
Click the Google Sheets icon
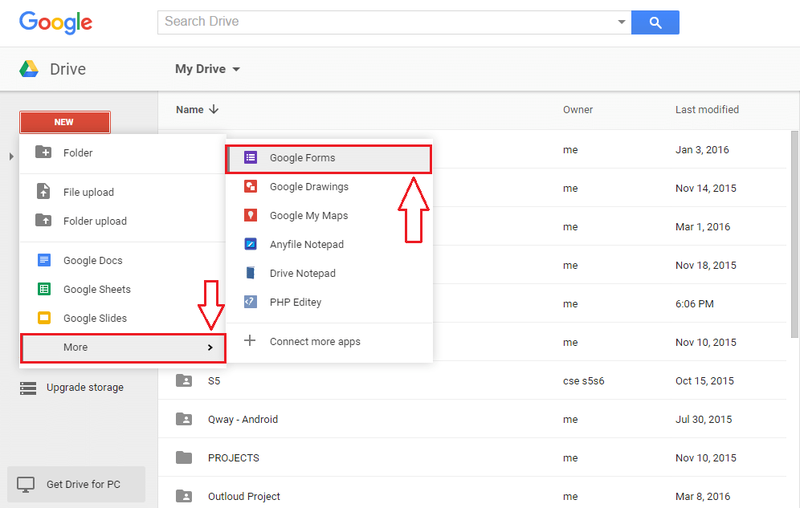click(x=44, y=289)
